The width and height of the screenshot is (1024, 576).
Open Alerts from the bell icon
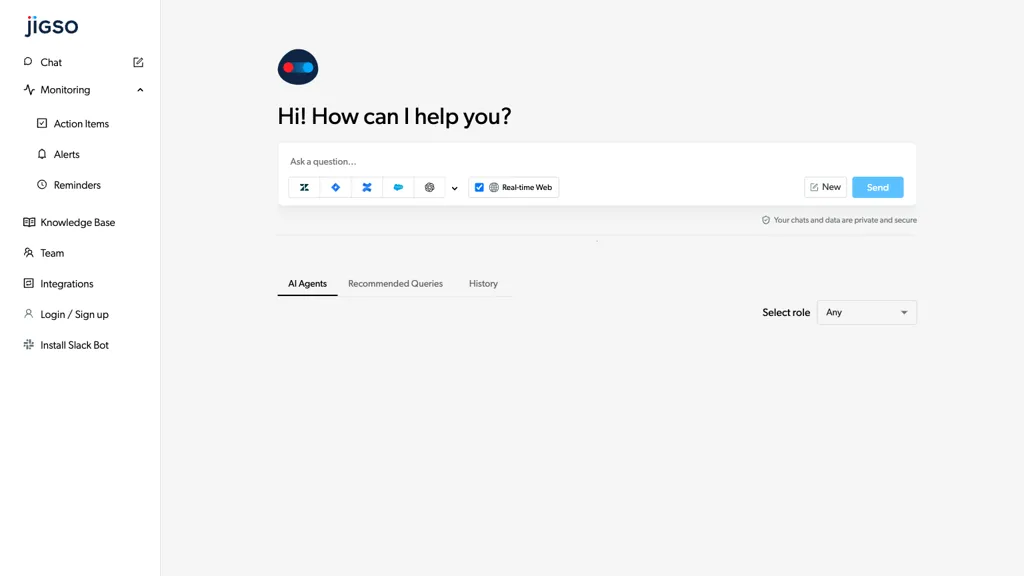point(42,154)
